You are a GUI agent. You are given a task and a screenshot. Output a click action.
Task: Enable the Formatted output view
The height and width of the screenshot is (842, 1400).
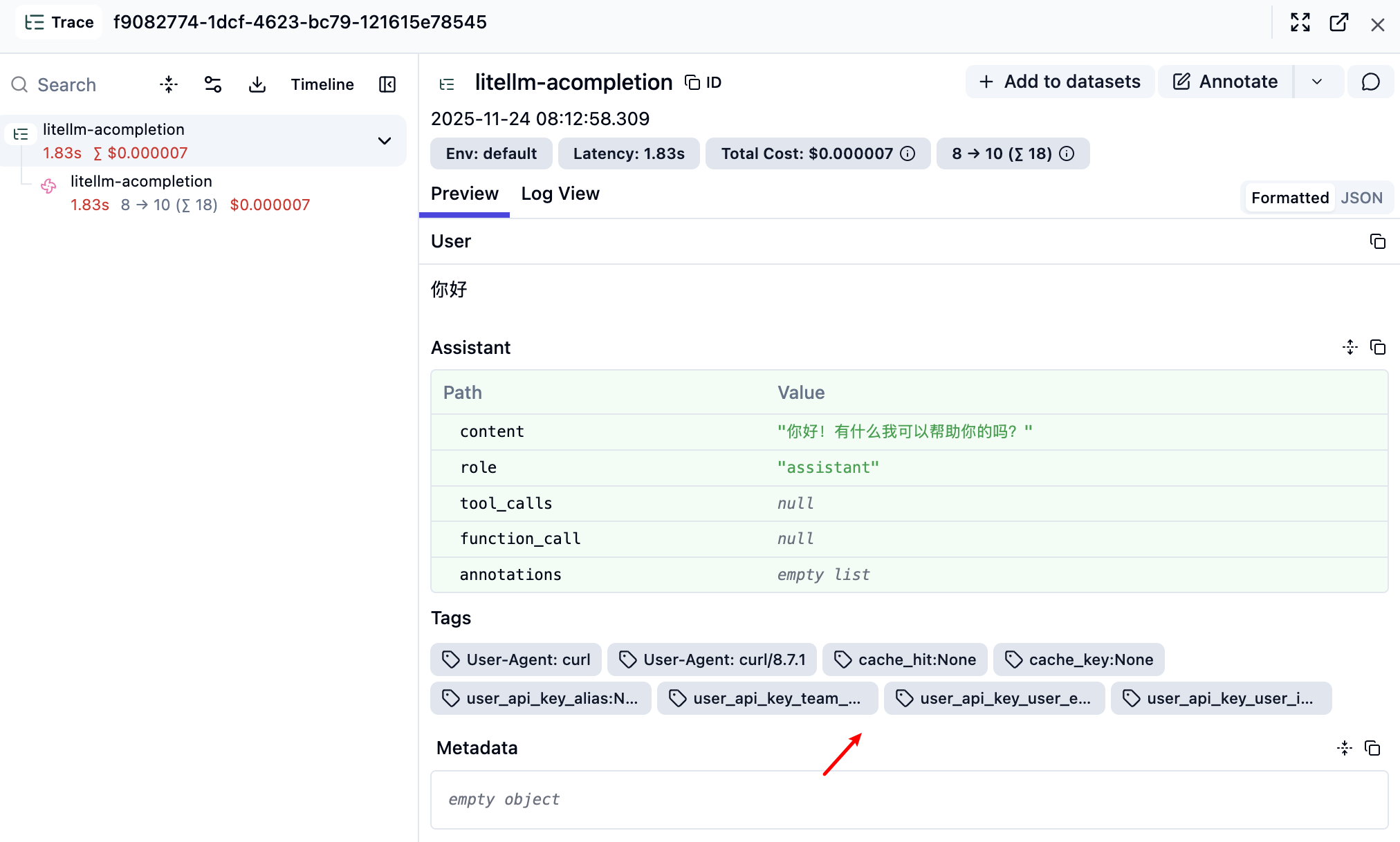pos(1289,198)
